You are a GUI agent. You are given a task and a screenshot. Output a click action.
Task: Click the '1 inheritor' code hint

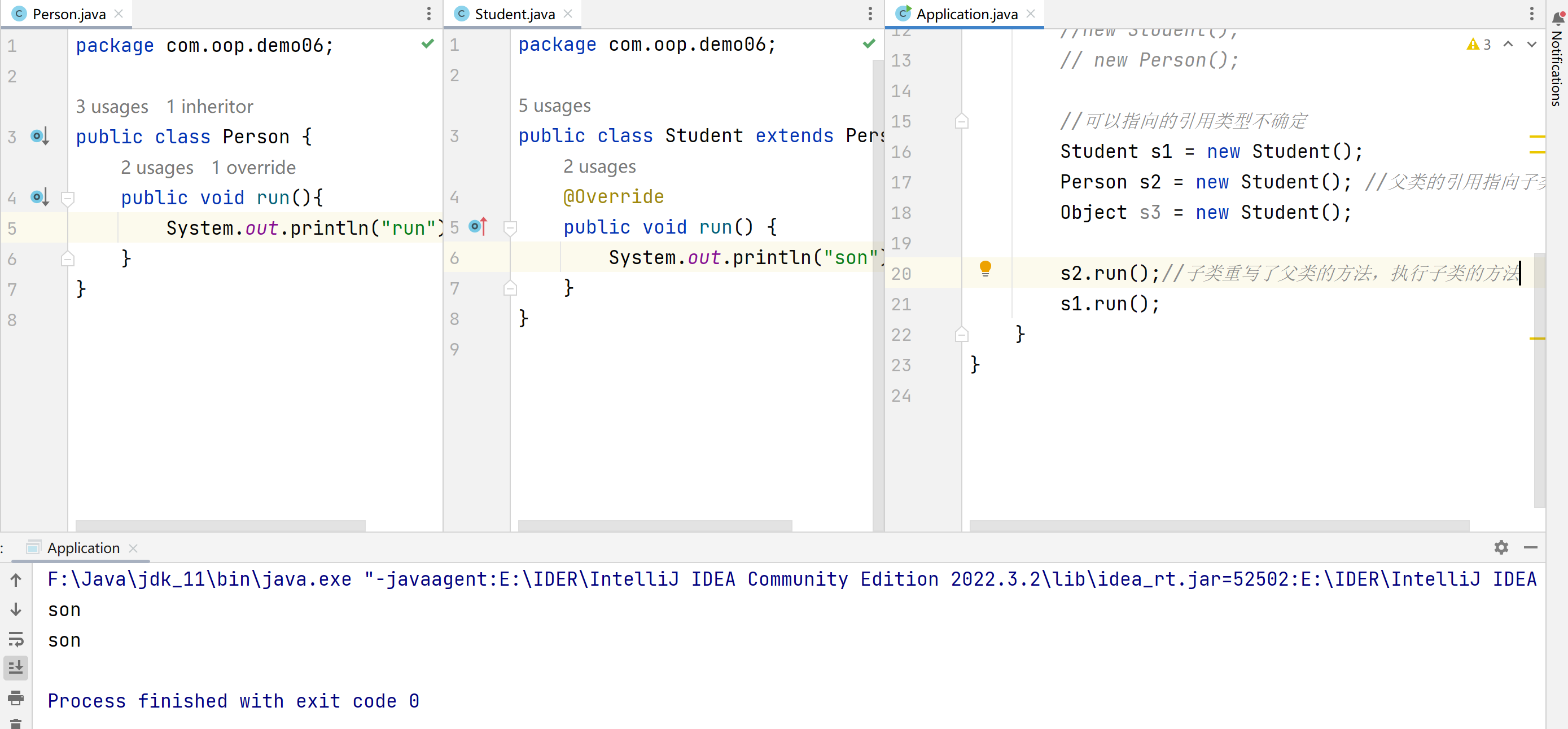[x=209, y=107]
